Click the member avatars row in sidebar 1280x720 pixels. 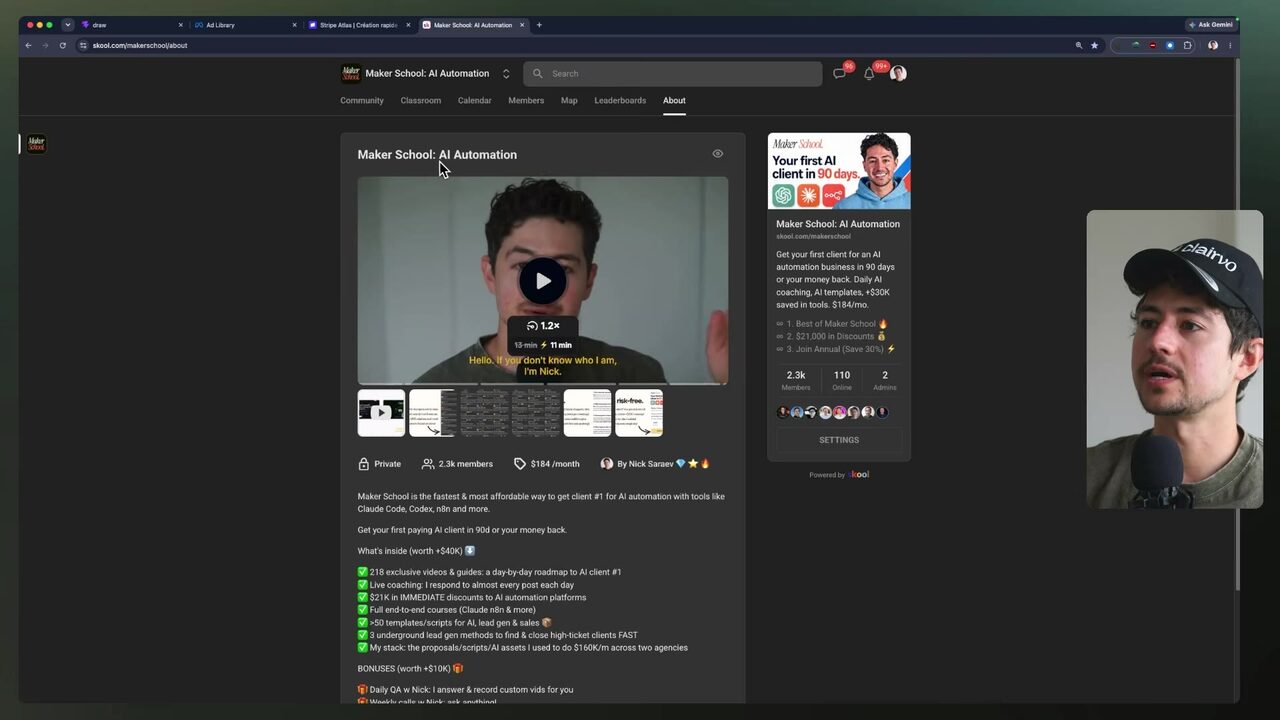tap(833, 412)
